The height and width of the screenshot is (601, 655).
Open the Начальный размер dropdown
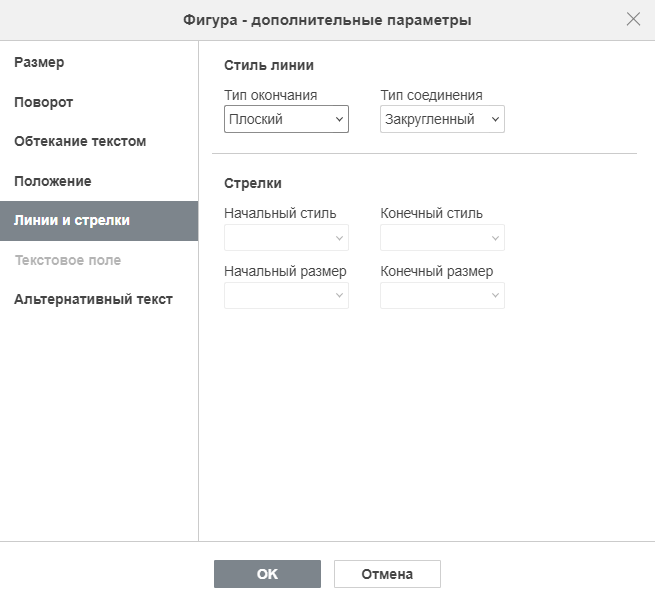coord(286,295)
